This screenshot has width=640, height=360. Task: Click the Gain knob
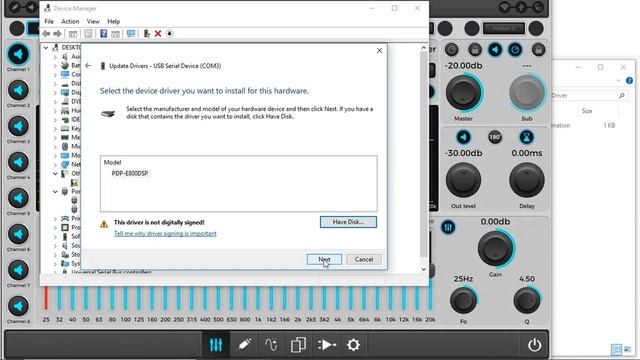click(495, 248)
